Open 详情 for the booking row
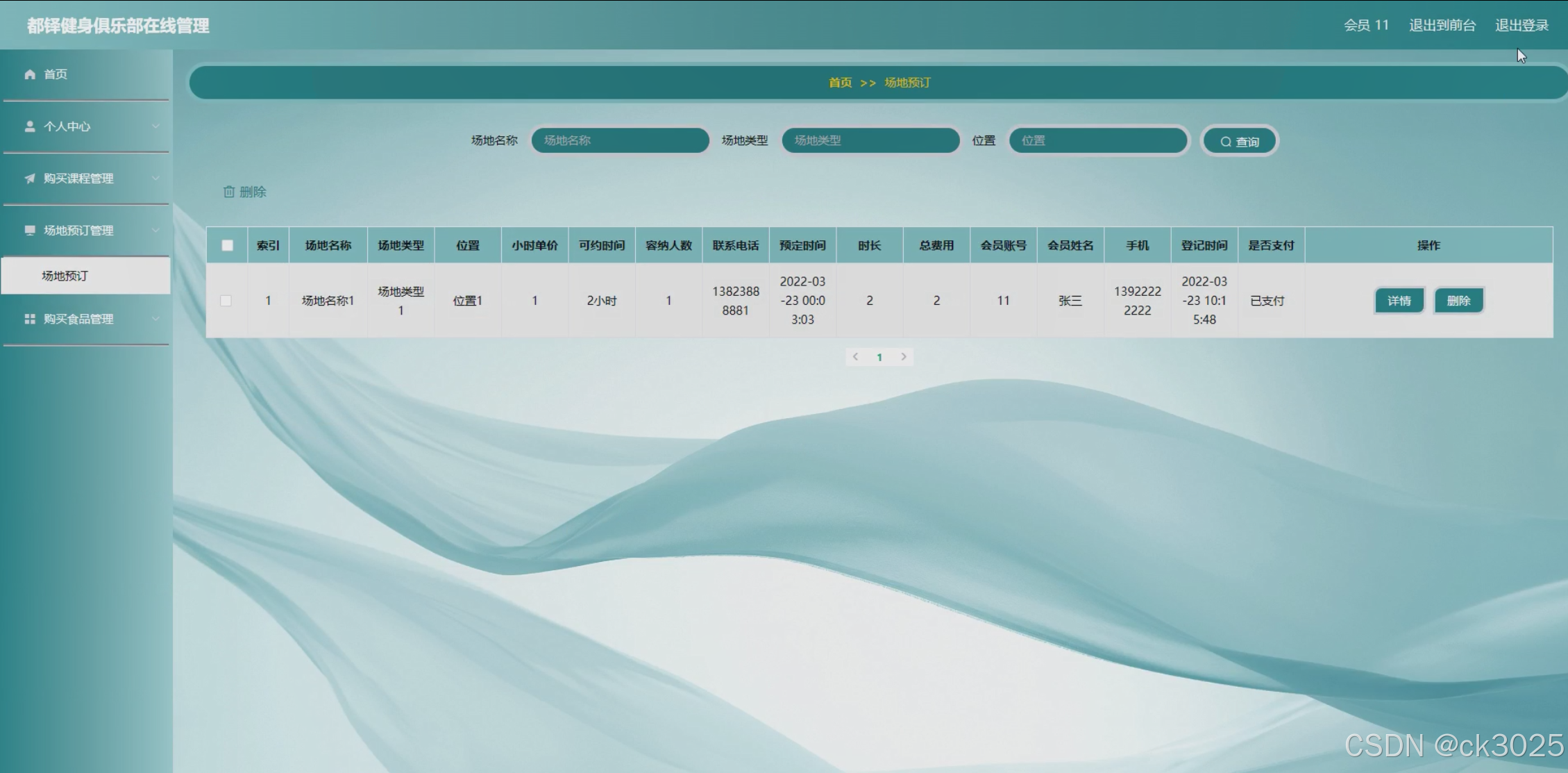1568x773 pixels. click(1399, 301)
